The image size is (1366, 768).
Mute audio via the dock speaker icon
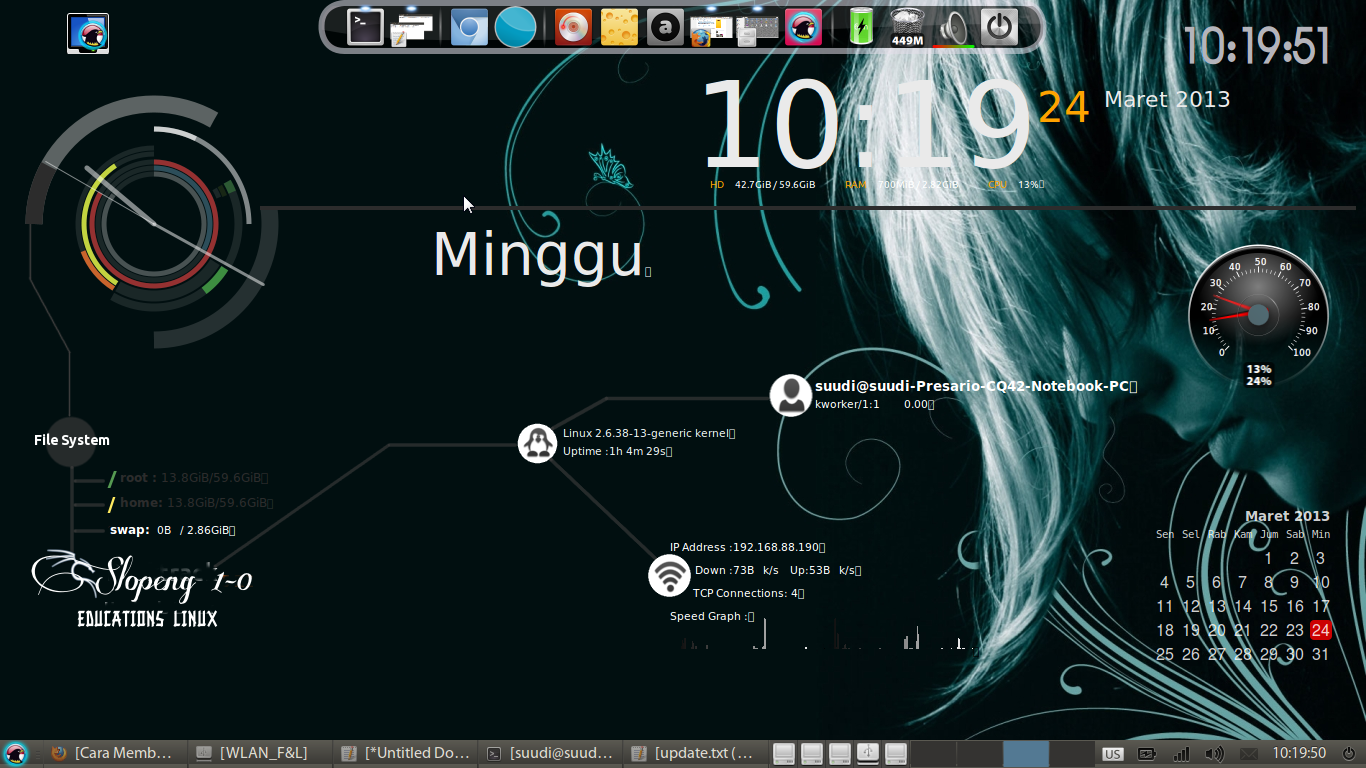pyautogui.click(x=952, y=27)
